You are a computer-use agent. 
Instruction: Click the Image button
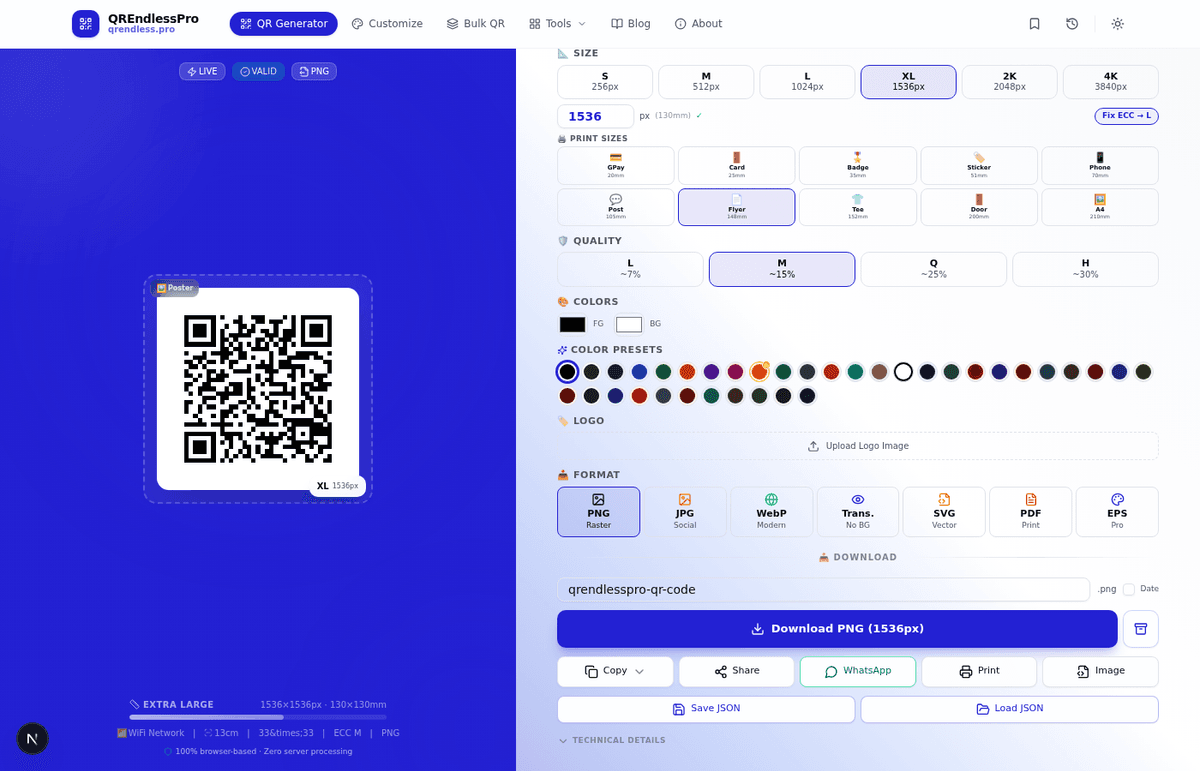tap(1100, 671)
